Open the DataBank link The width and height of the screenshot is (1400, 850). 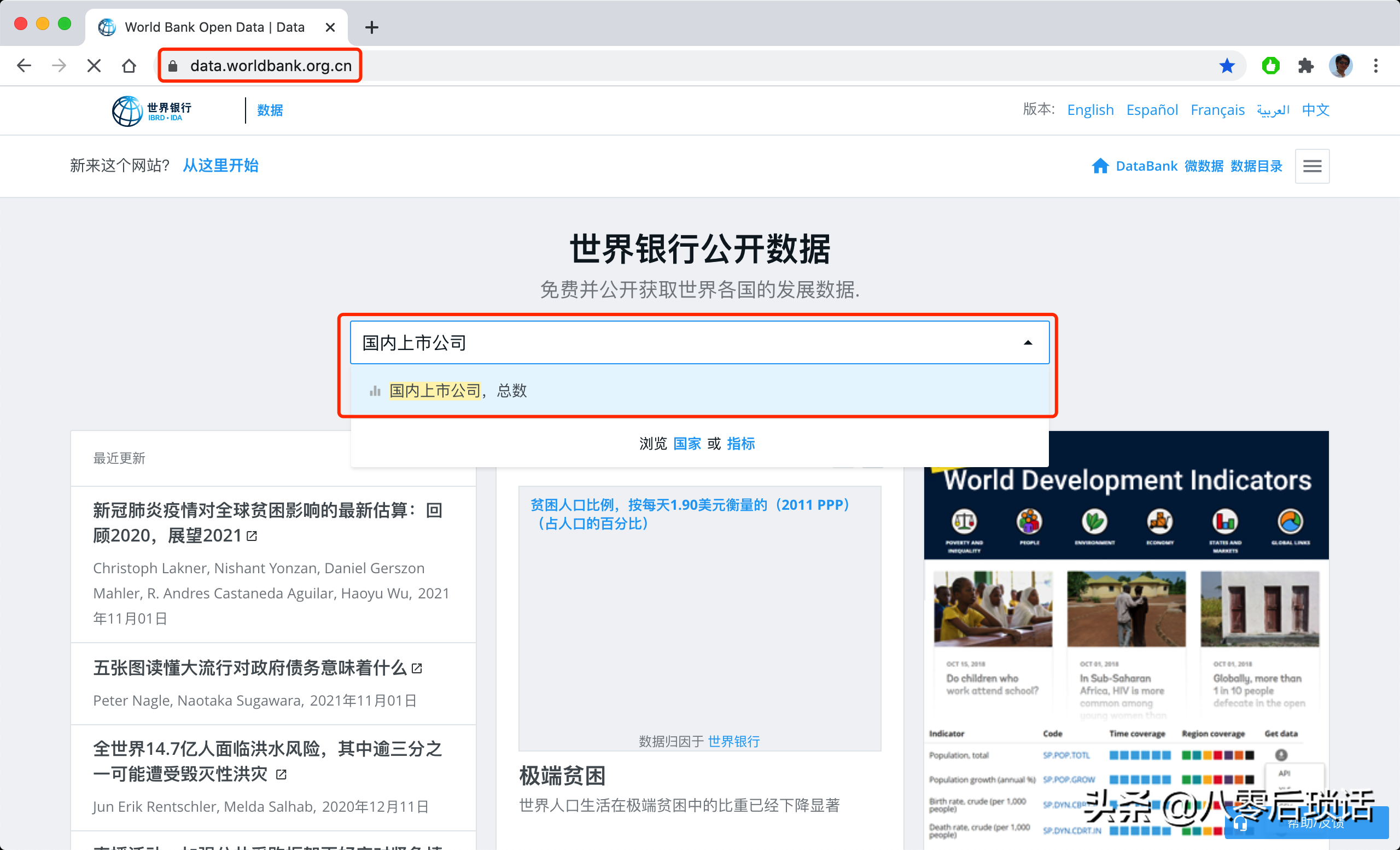pyautogui.click(x=1146, y=166)
